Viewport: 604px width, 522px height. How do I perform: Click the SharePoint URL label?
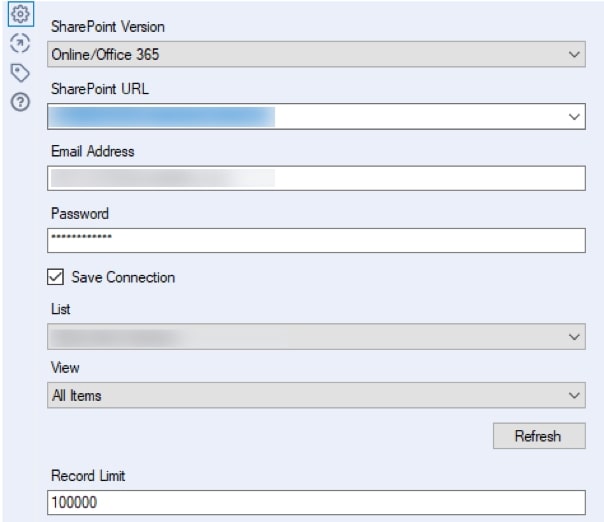[100, 89]
